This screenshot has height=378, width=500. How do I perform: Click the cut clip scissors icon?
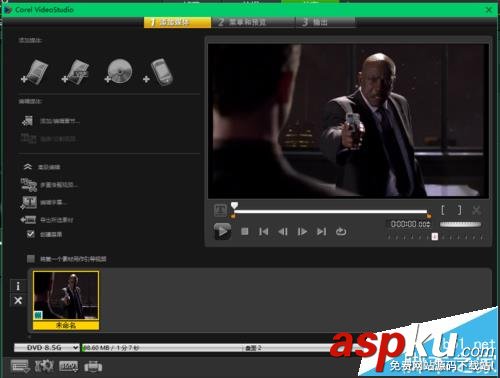tap(477, 210)
